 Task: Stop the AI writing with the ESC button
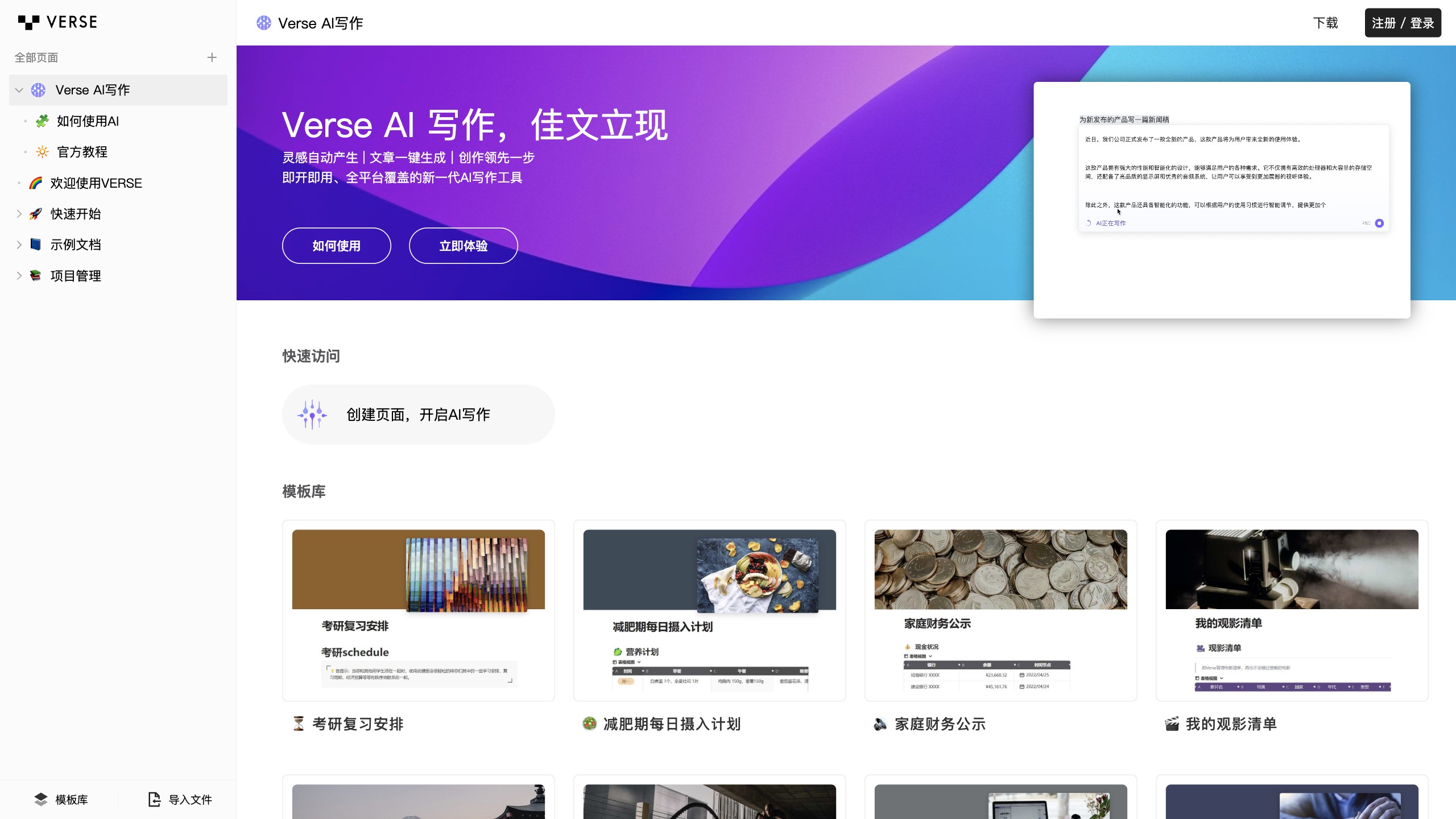pyautogui.click(x=1379, y=224)
